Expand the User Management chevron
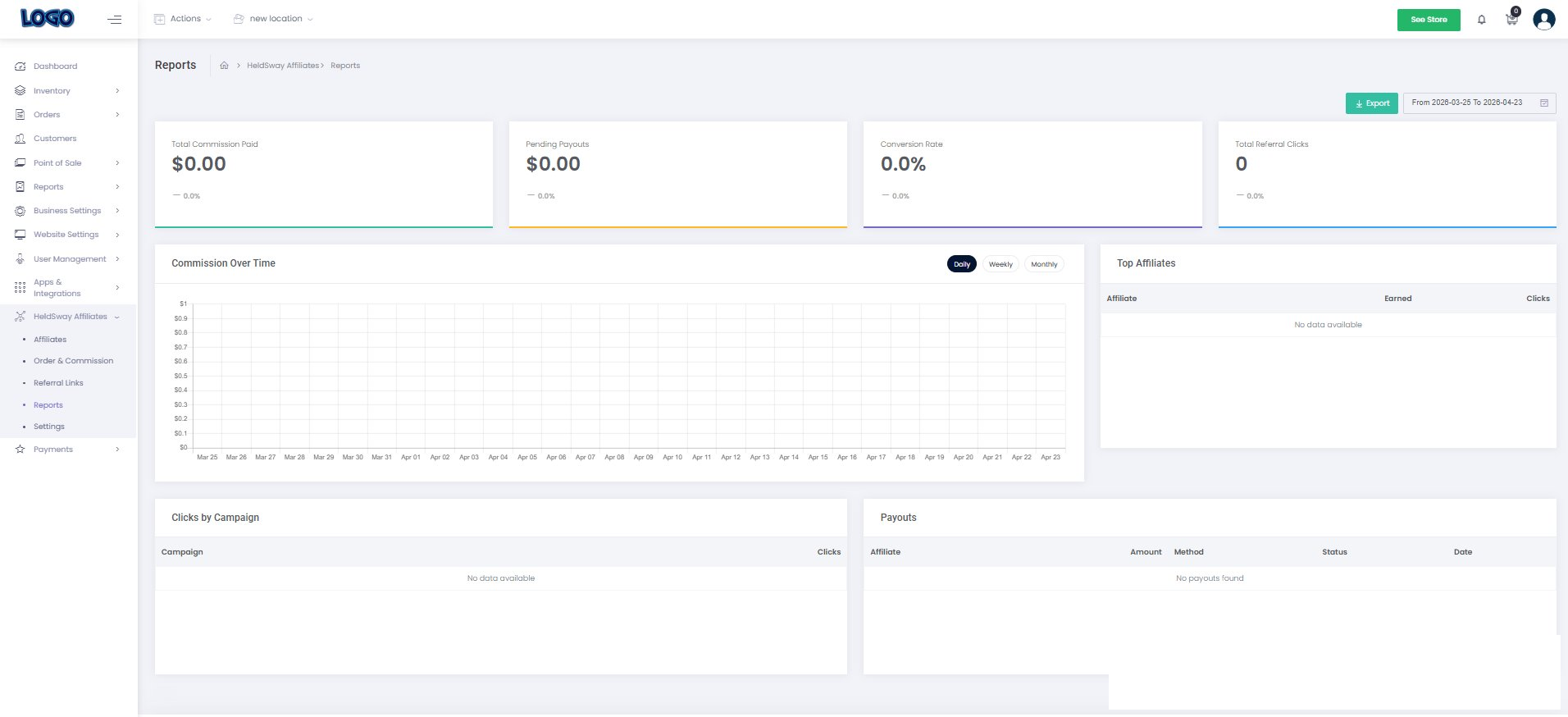Viewport: 1568px width, 717px height. pyautogui.click(x=117, y=259)
